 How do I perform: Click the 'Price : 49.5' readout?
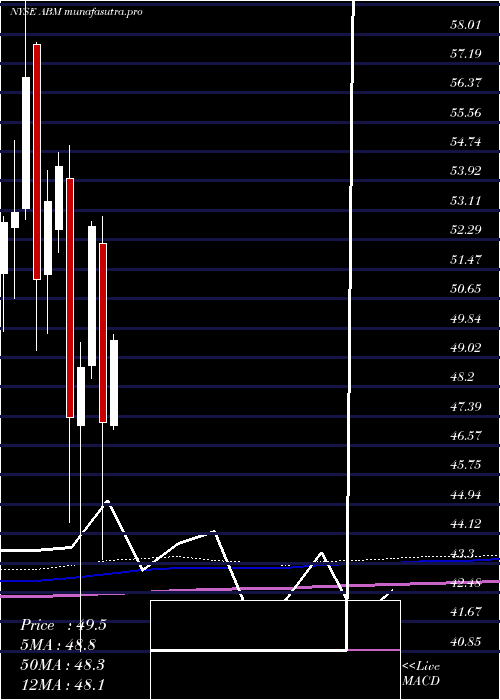pos(63,625)
